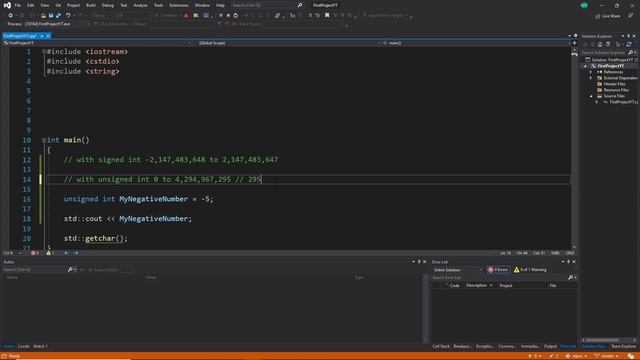This screenshot has width=640, height=360.
Task: Toggle the 0 Errors filter
Action: tap(498, 270)
